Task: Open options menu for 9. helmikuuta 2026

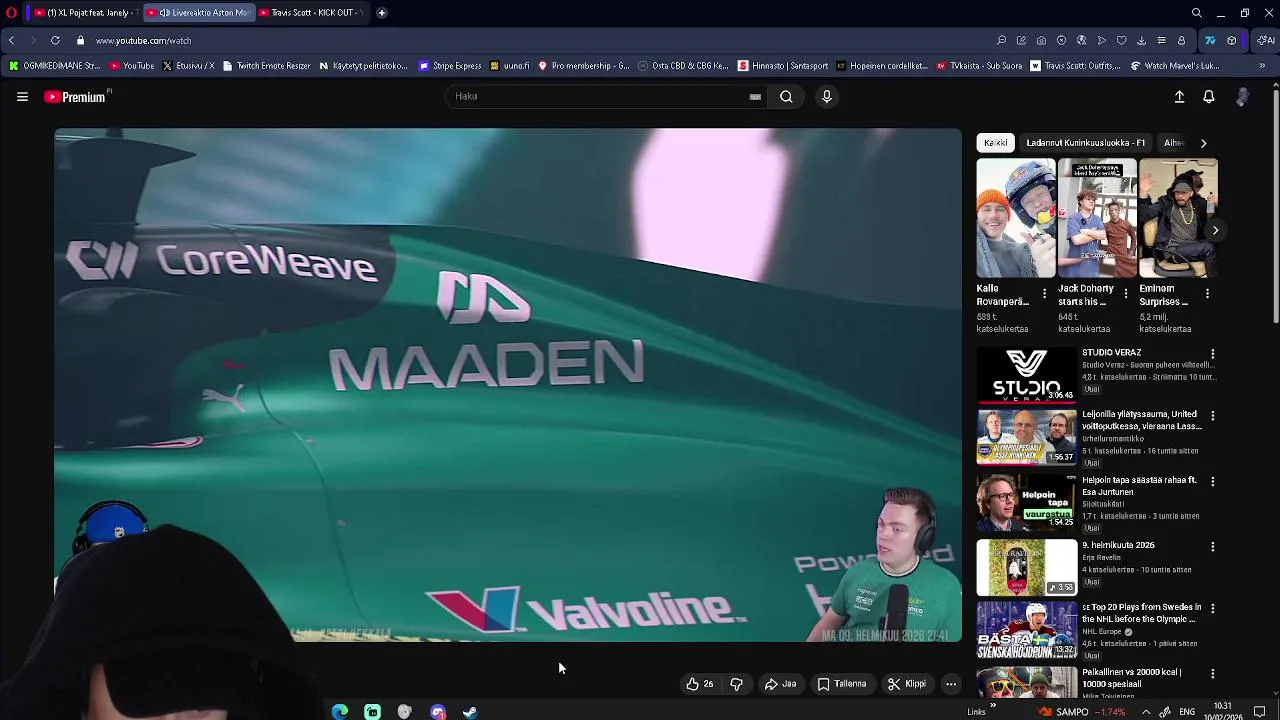Action: 1213,547
